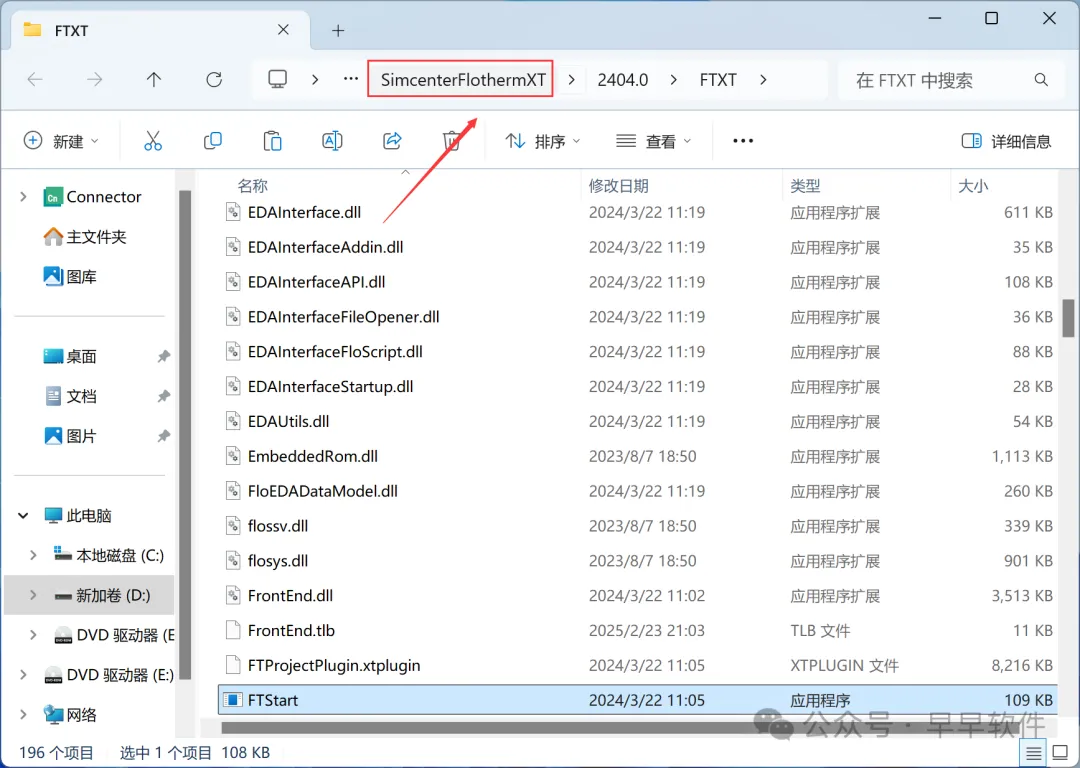The width and height of the screenshot is (1080, 768).
Task: Select 新加卷 (D:) drive
Action: 103,595
